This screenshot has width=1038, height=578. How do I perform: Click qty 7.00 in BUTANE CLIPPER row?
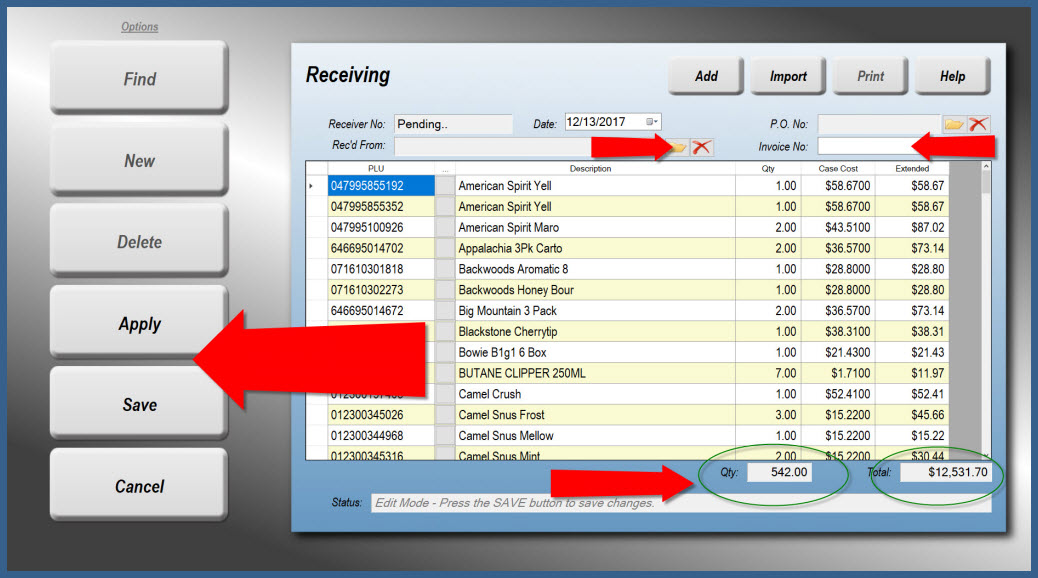tap(768, 373)
